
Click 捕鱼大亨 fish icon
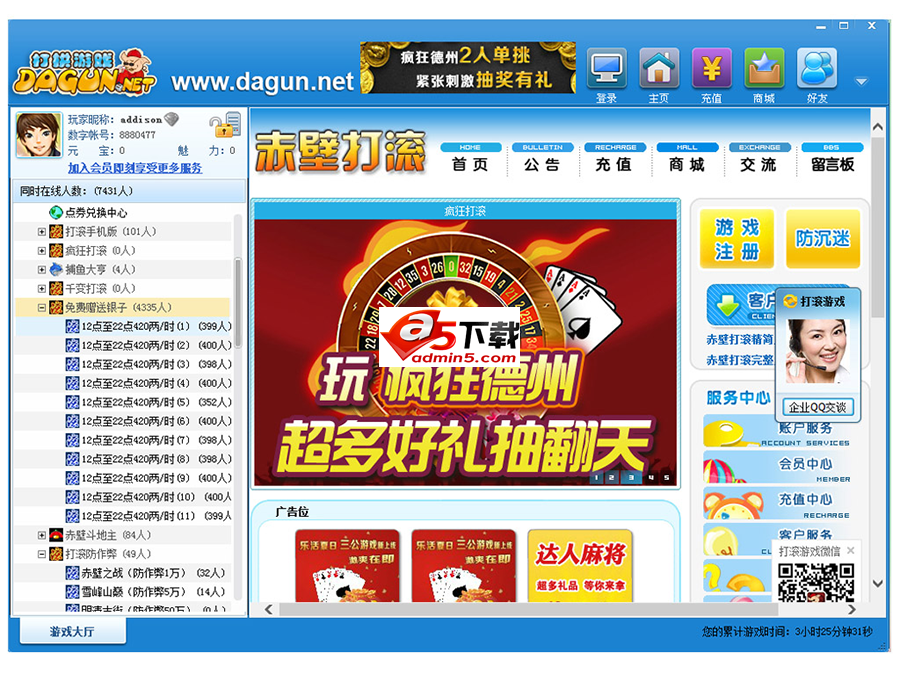point(56,269)
